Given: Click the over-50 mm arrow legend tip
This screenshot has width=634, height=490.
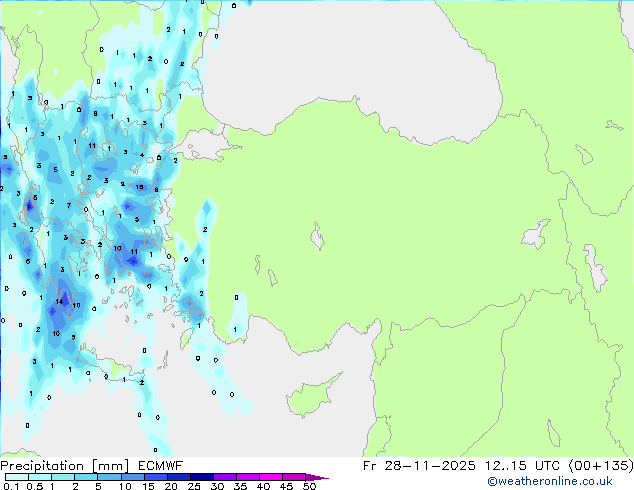Looking at the screenshot, I should point(317,477).
